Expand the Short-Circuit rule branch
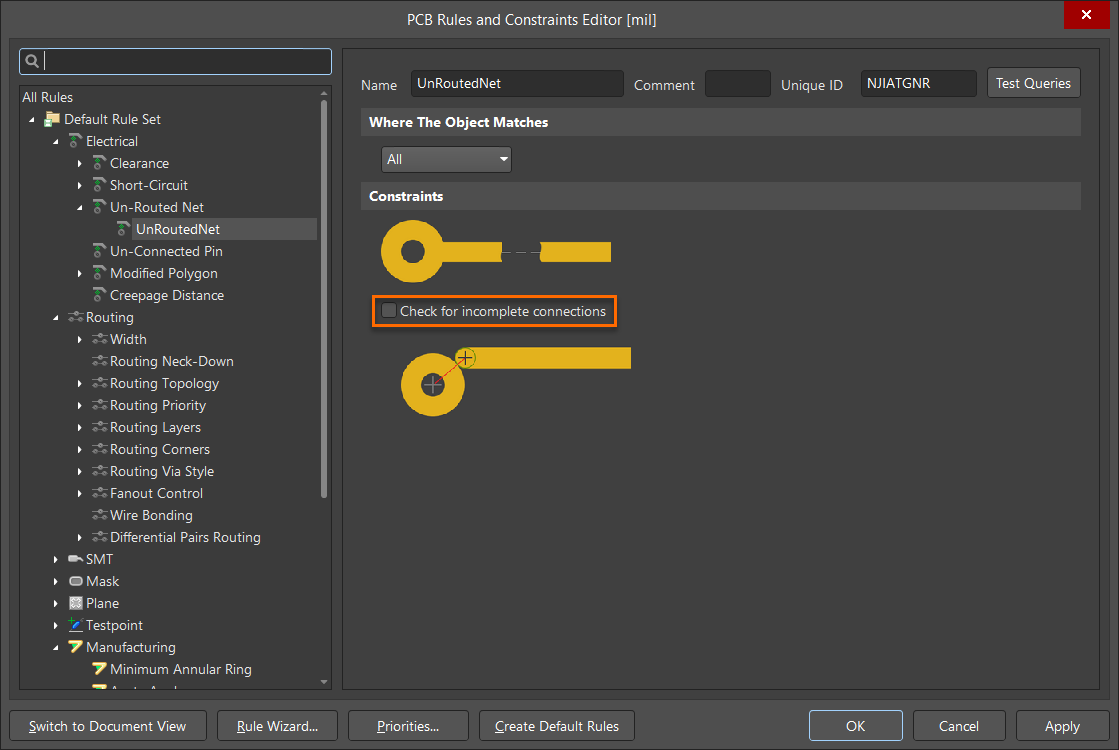 79,186
